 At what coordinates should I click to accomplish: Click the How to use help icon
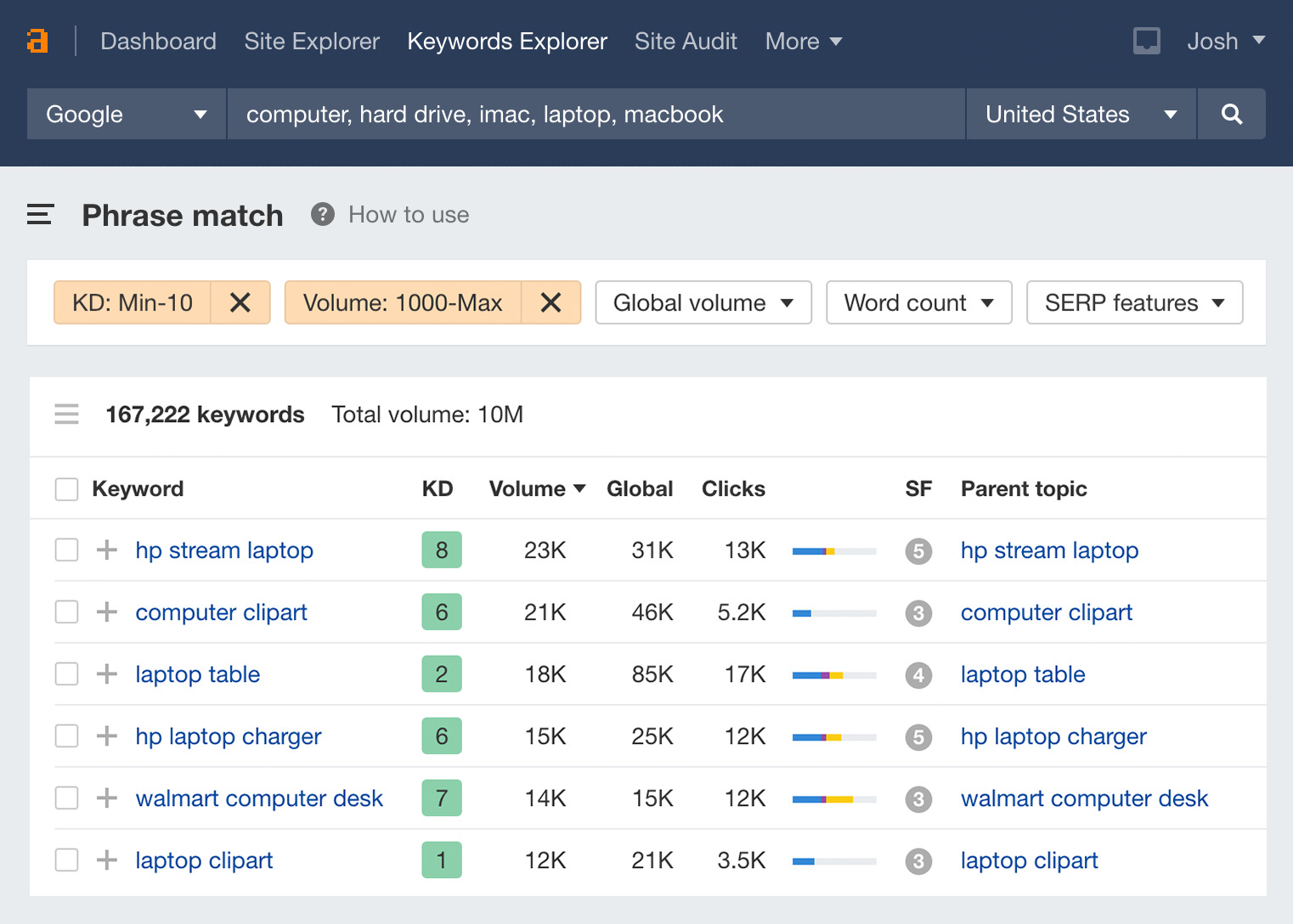click(323, 215)
